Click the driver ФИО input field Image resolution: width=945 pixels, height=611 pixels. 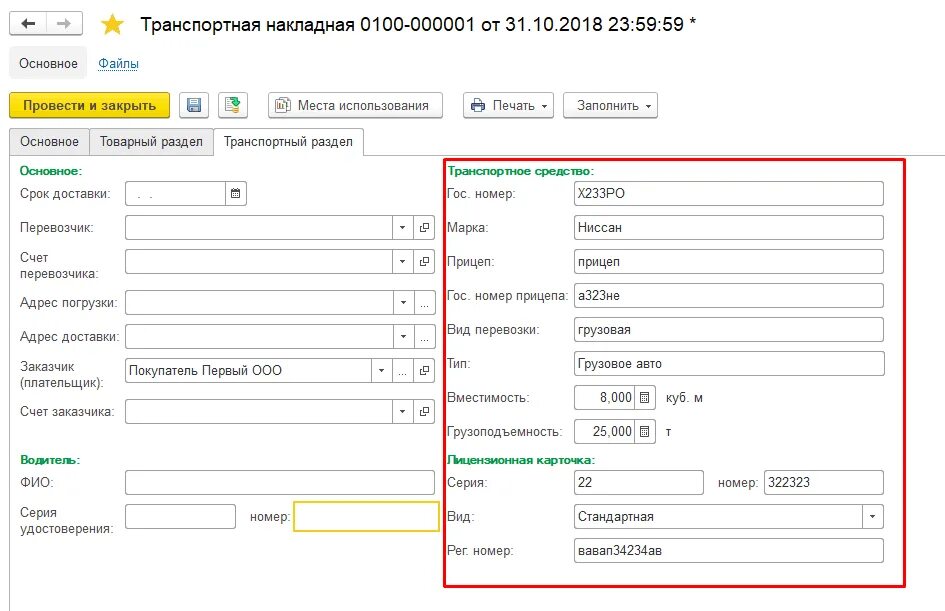pos(280,482)
